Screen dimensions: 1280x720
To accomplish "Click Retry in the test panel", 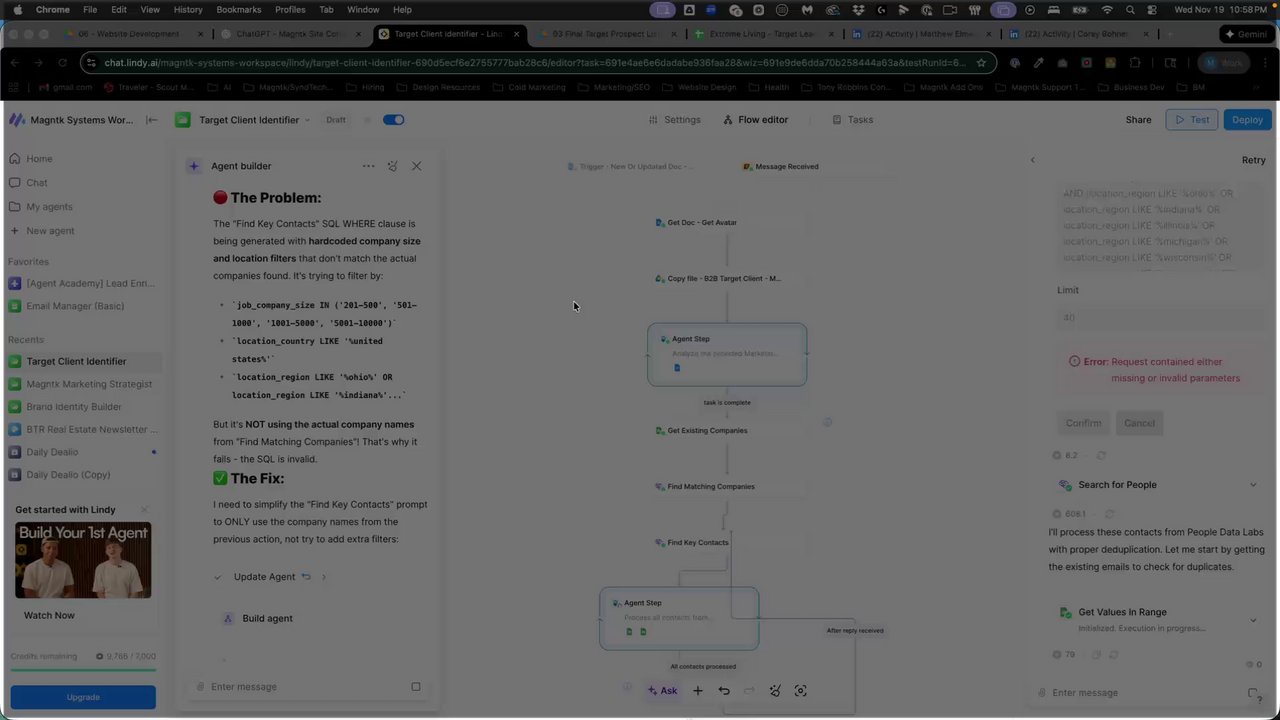I will (1253, 160).
